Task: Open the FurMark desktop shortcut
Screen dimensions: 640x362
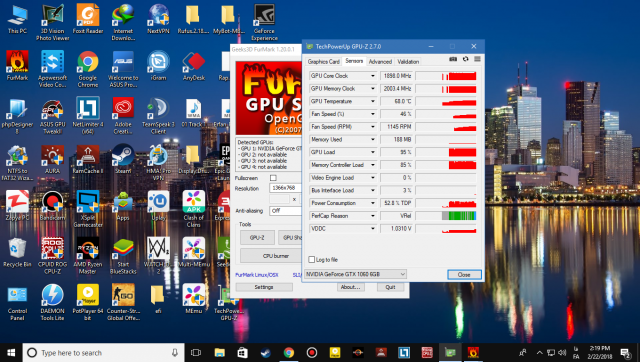Action: 17,65
